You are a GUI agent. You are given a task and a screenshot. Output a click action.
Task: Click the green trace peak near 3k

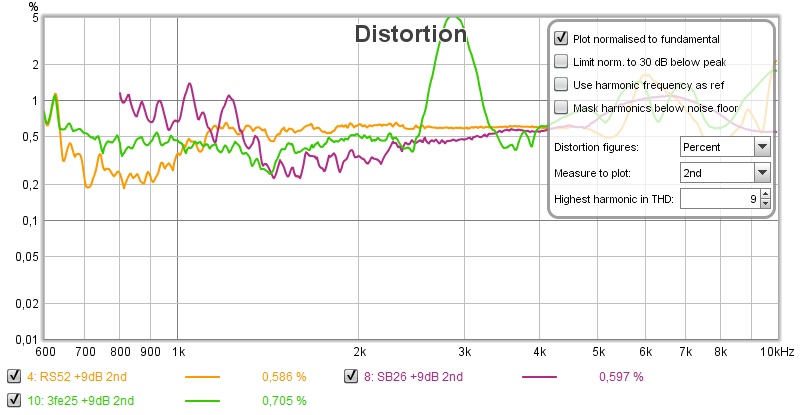(455, 17)
